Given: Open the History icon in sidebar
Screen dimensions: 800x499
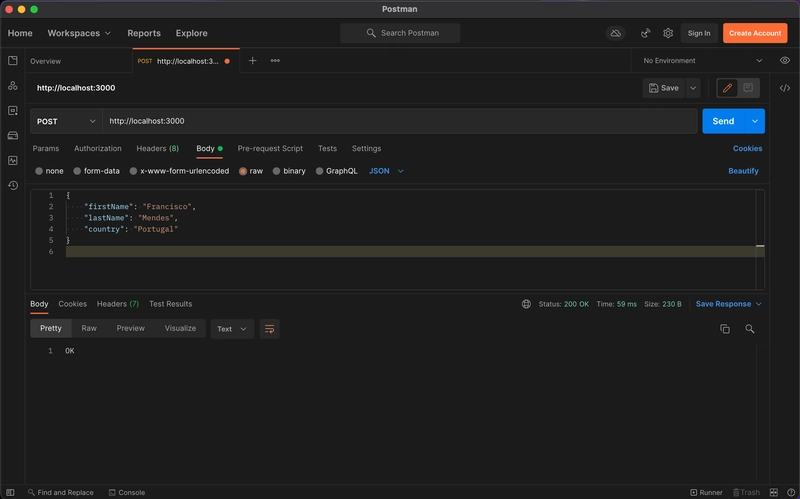Looking at the screenshot, I should click(13, 185).
